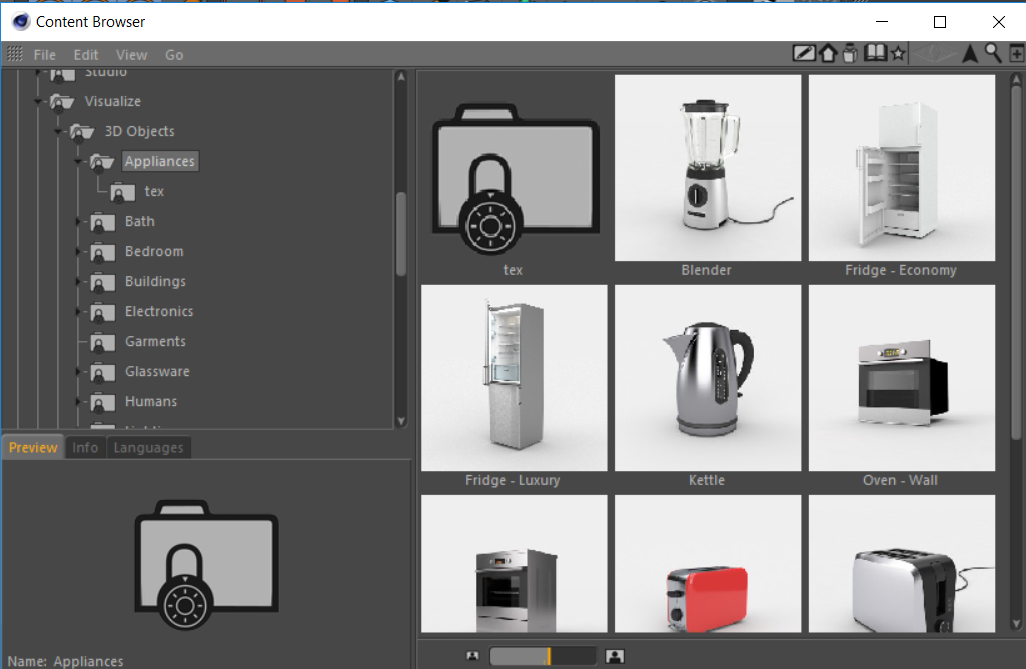Viewport: 1026px width, 669px height.
Task: Open the Go menu
Action: [174, 55]
